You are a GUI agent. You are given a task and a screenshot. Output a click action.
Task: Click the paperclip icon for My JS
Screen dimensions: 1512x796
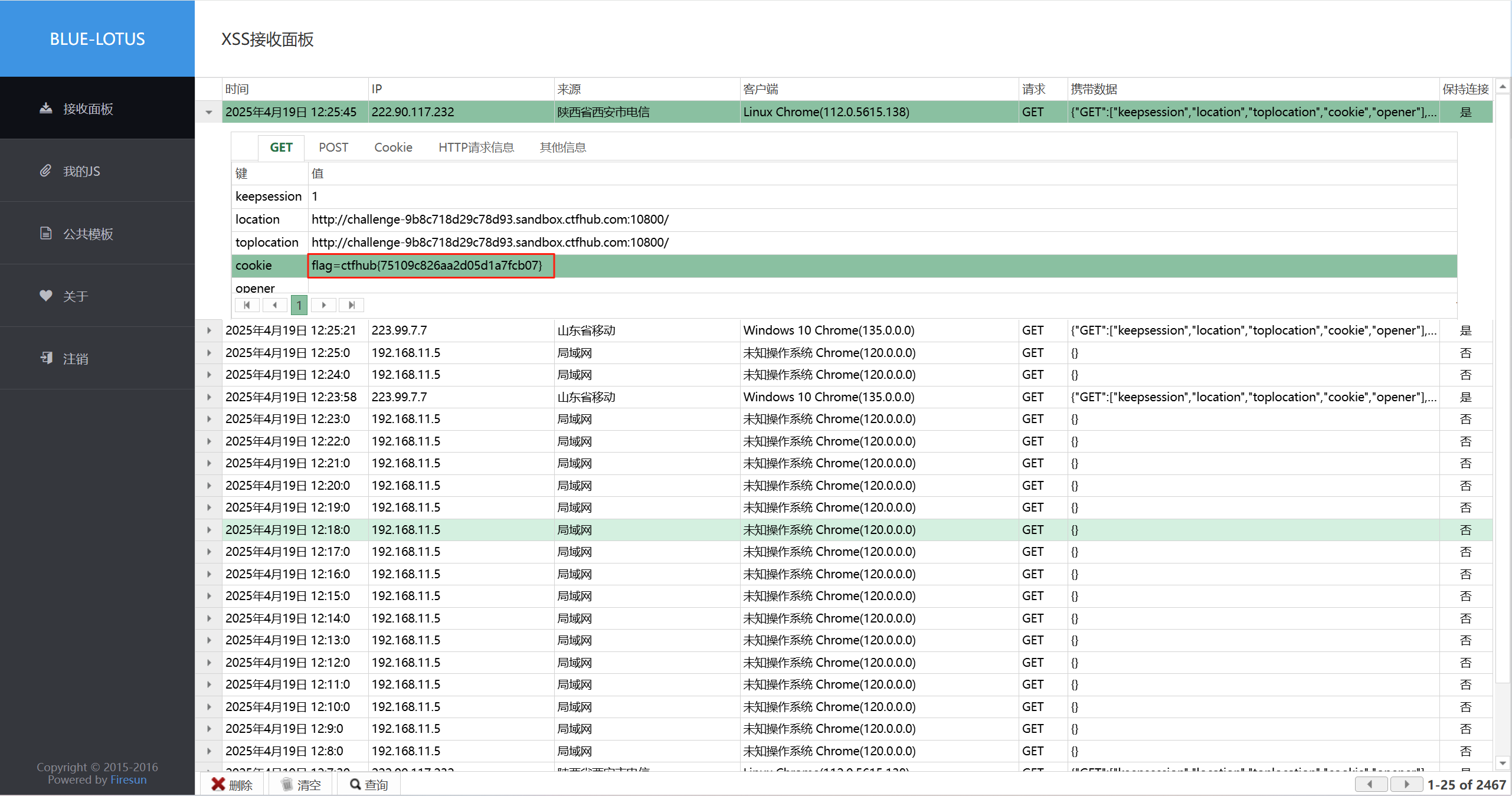pyautogui.click(x=46, y=171)
